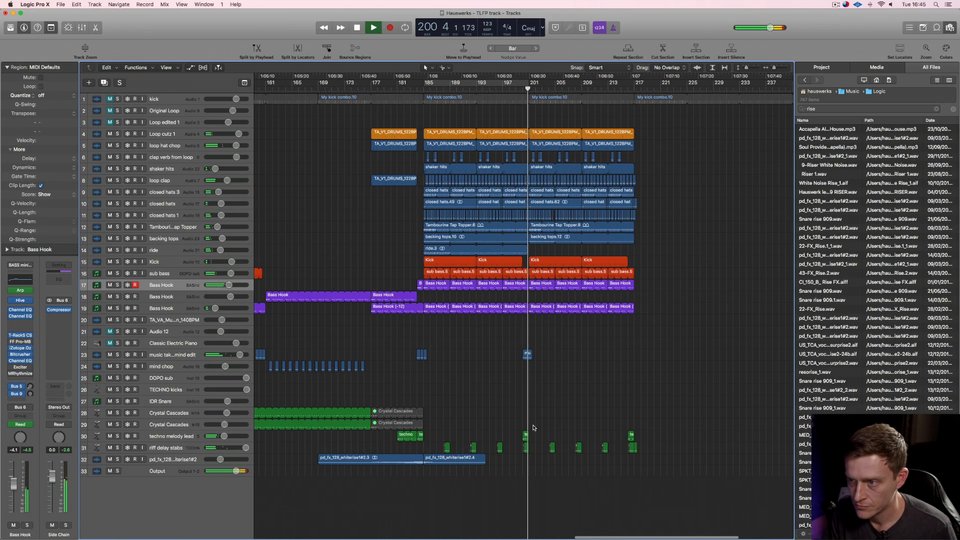Open Quick Help question mark icon
This screenshot has height=540, width=960.
click(x=37, y=28)
